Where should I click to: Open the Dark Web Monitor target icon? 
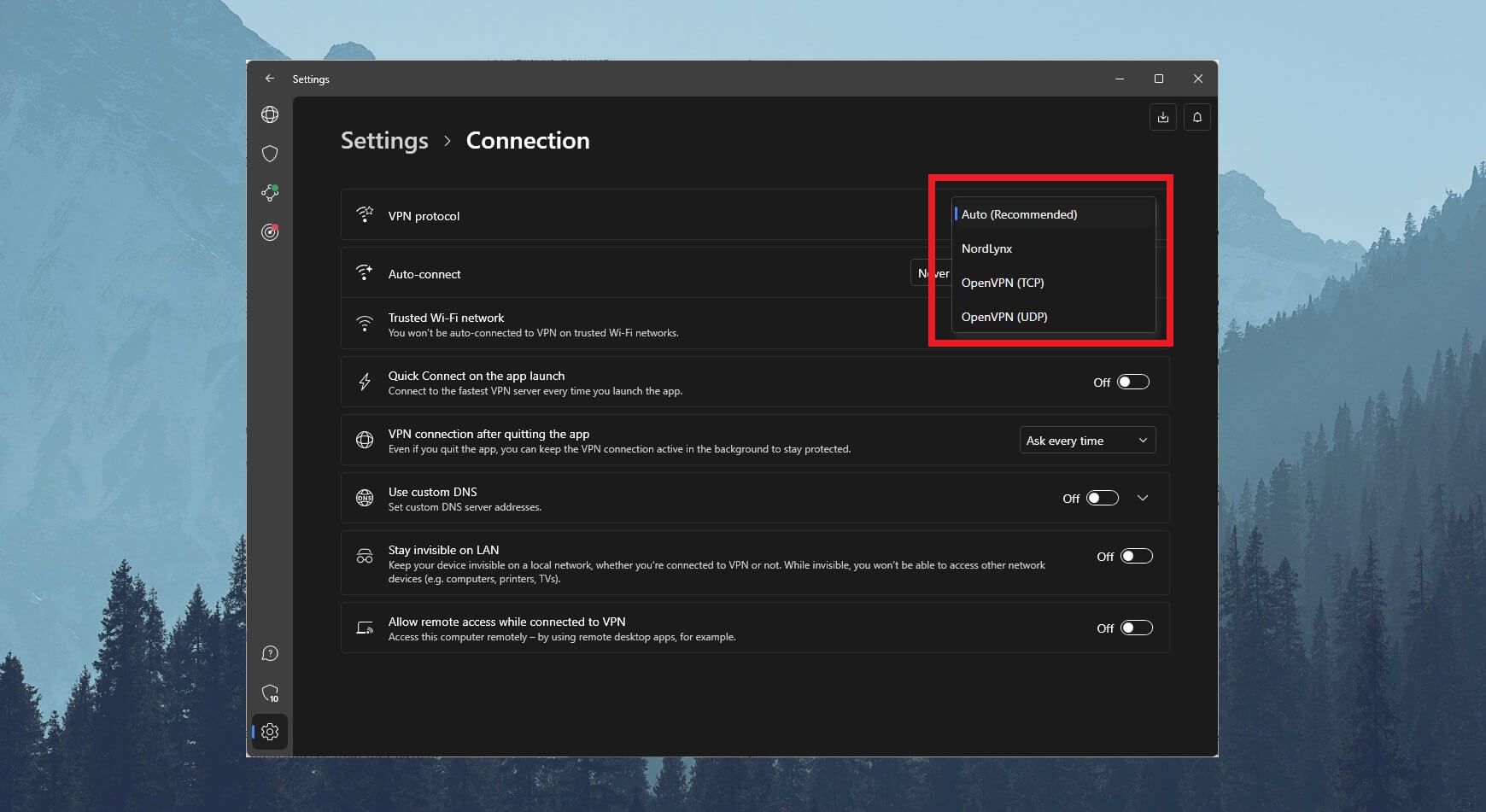270,232
